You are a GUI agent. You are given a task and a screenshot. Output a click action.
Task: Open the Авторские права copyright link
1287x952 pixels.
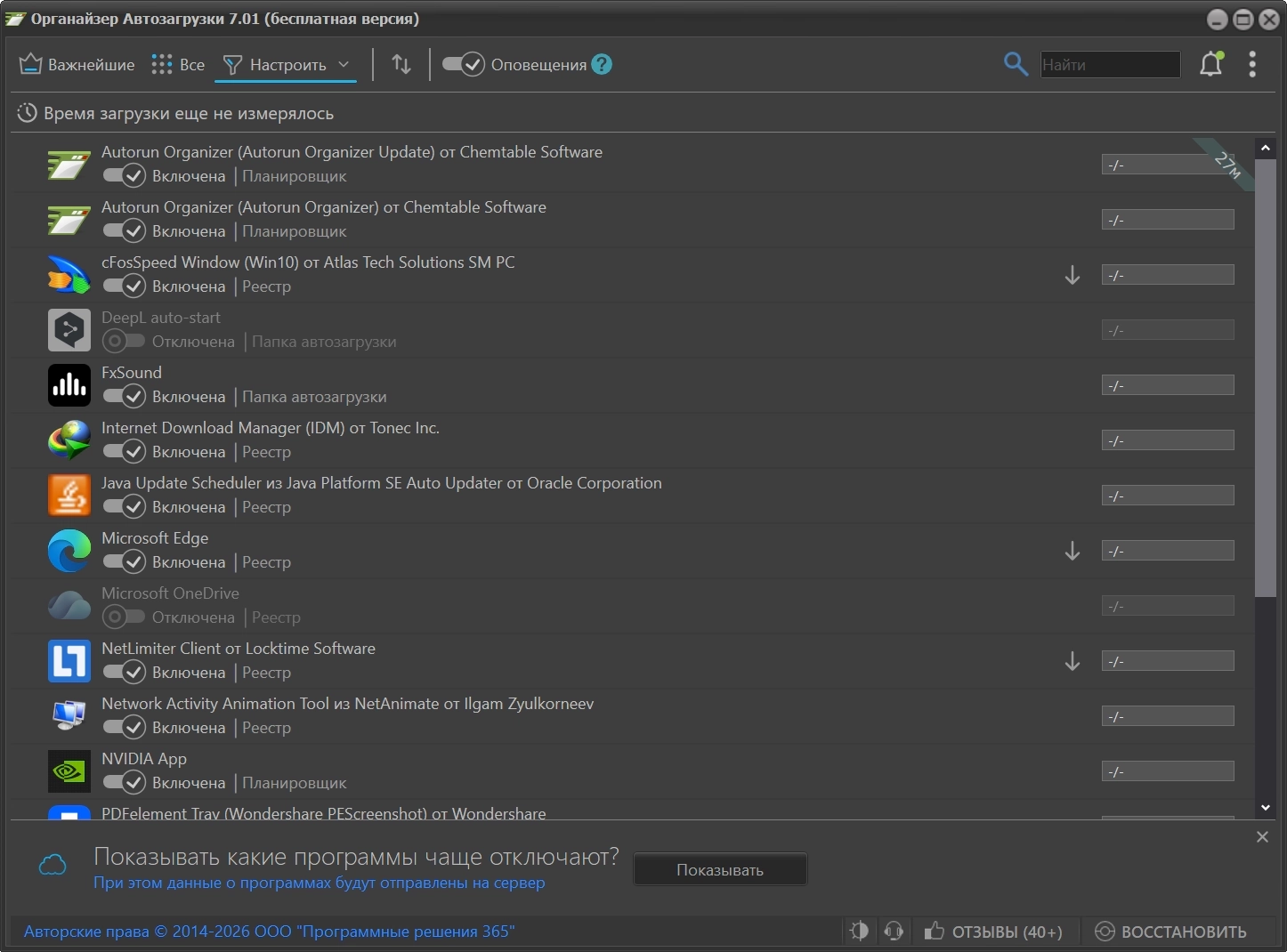[269, 932]
